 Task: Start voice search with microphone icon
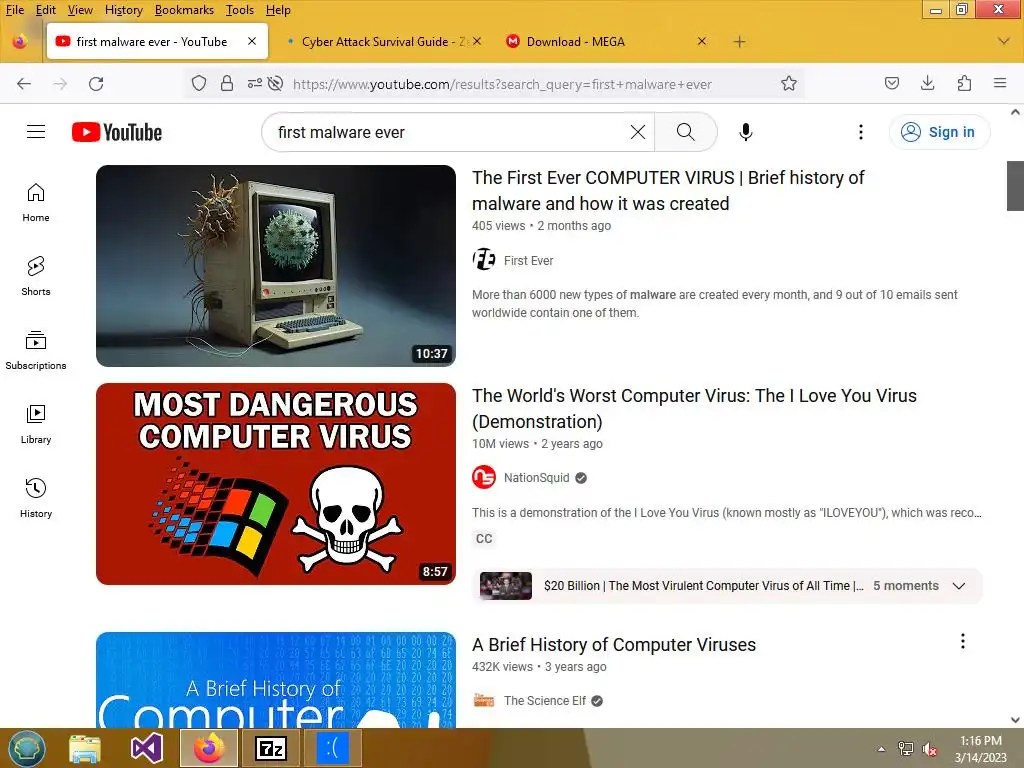tap(746, 132)
